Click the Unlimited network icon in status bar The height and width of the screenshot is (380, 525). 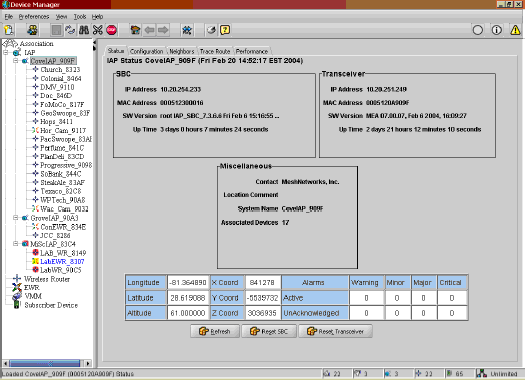[481, 374]
